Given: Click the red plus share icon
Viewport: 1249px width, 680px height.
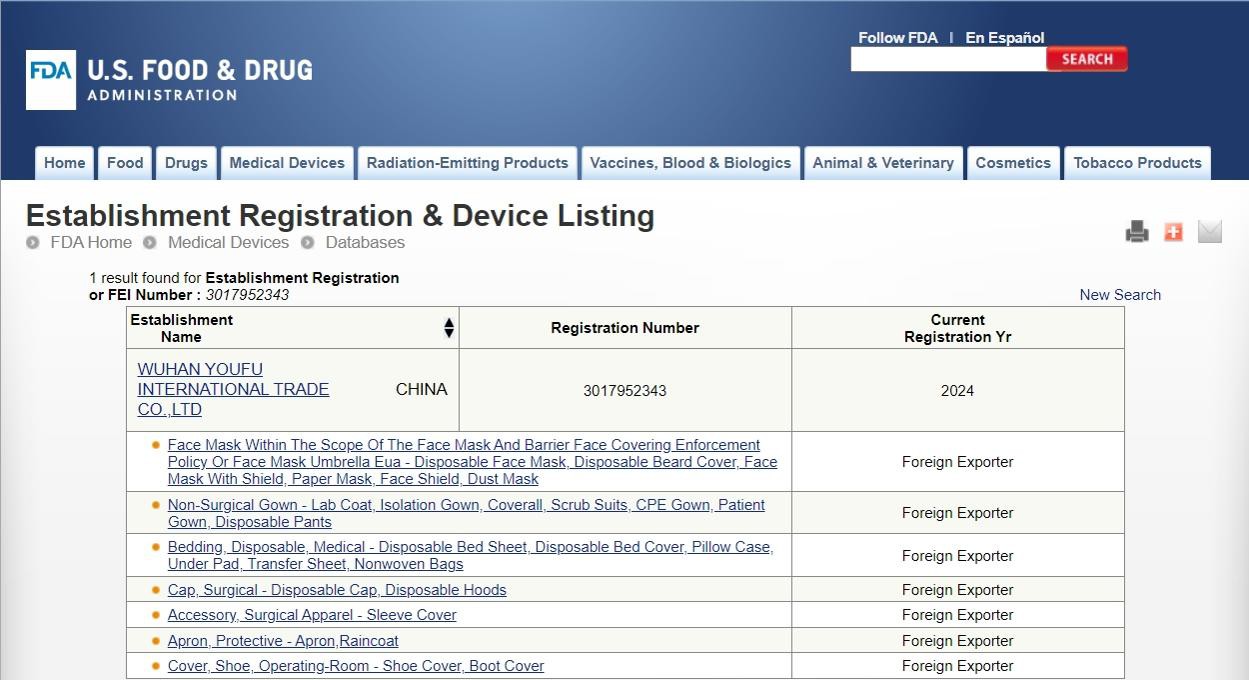Looking at the screenshot, I should 1173,232.
